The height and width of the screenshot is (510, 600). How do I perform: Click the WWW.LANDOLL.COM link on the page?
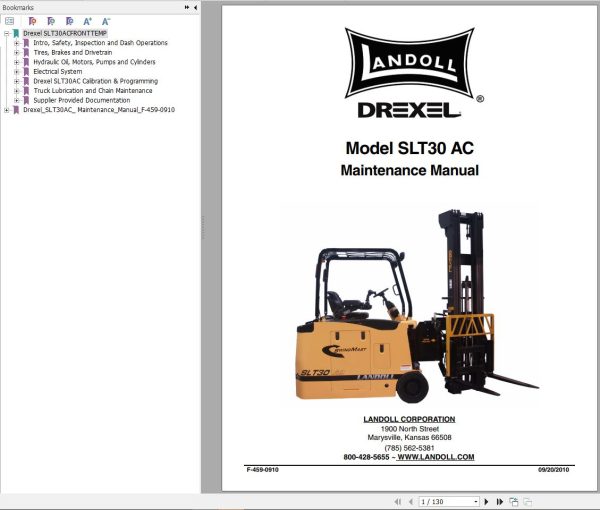(436, 457)
